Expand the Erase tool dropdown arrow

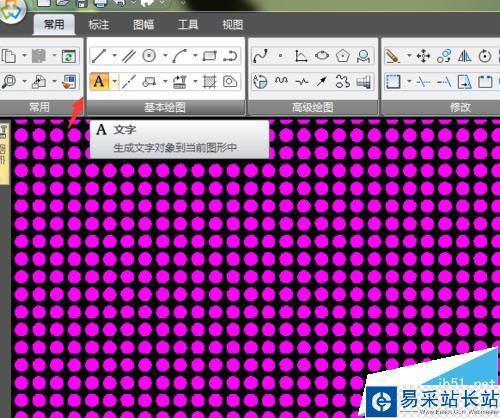409,55
